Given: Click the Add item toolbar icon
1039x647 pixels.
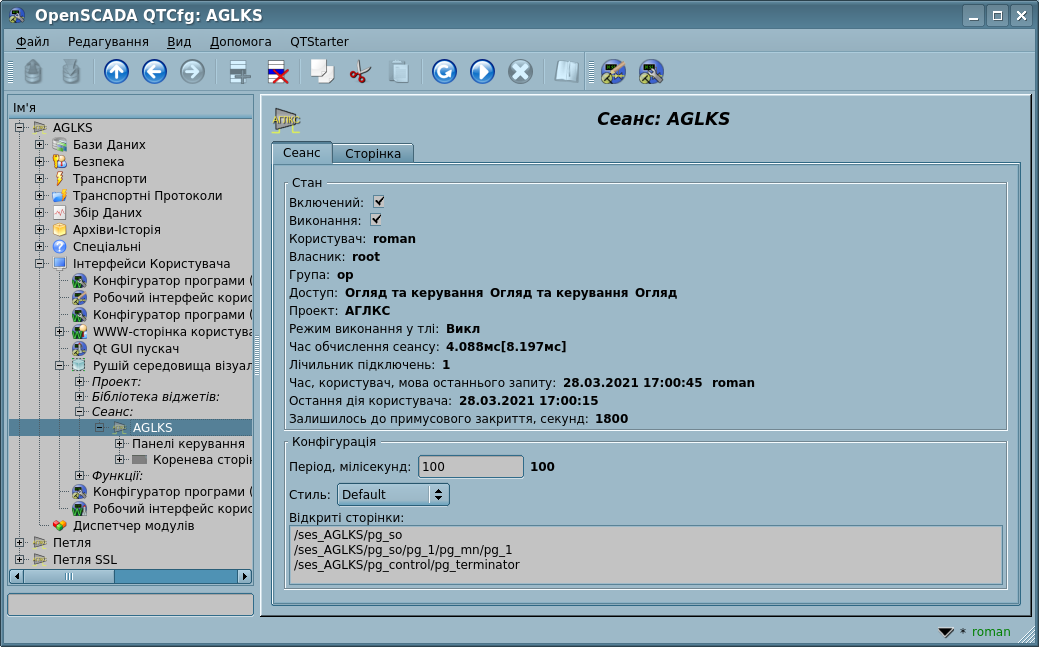Looking at the screenshot, I should tap(239, 71).
